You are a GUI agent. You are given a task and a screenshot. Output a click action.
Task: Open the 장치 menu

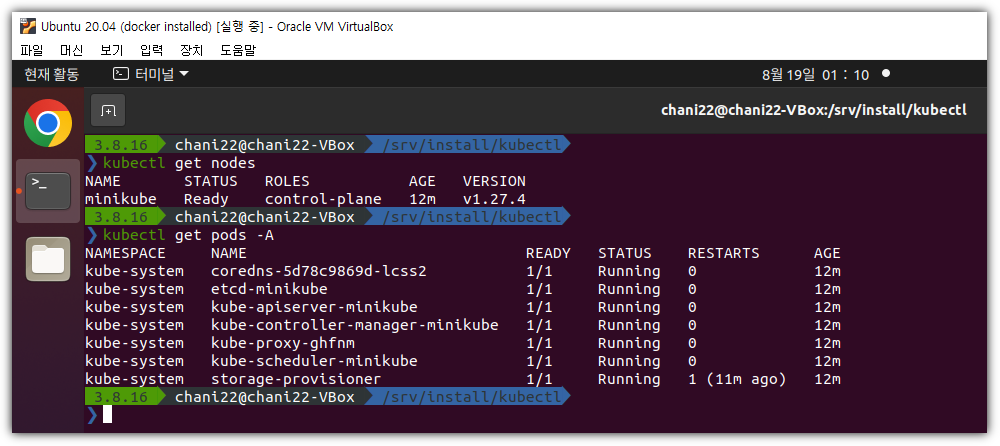[x=191, y=50]
